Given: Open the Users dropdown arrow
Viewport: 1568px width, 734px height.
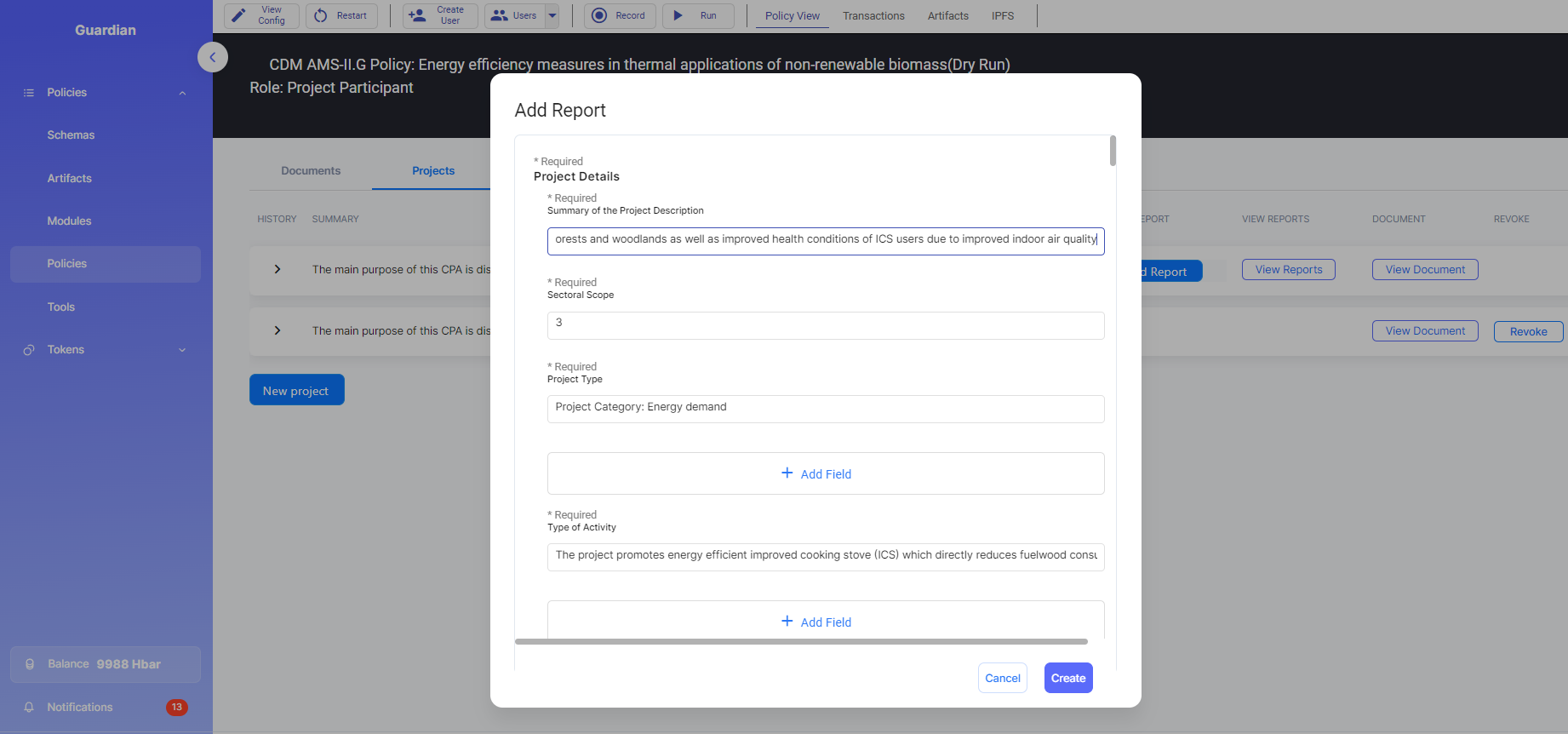Looking at the screenshot, I should (552, 15).
